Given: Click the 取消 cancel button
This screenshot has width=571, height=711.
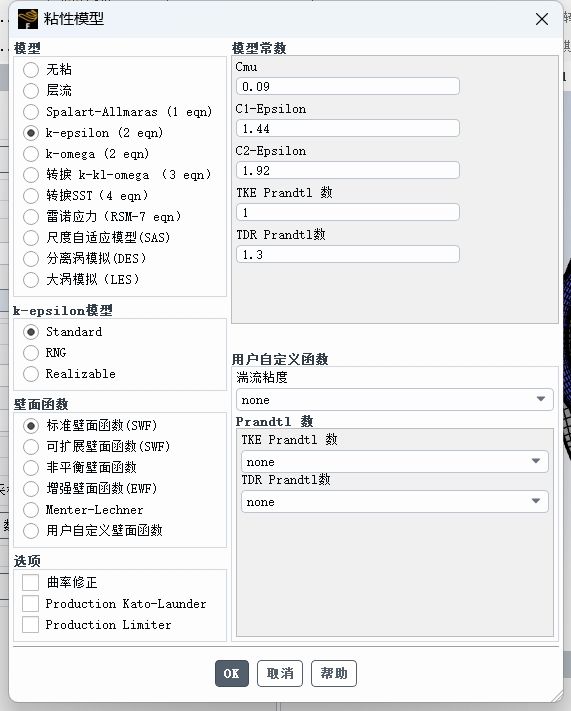Looking at the screenshot, I should pyautogui.click(x=280, y=673).
